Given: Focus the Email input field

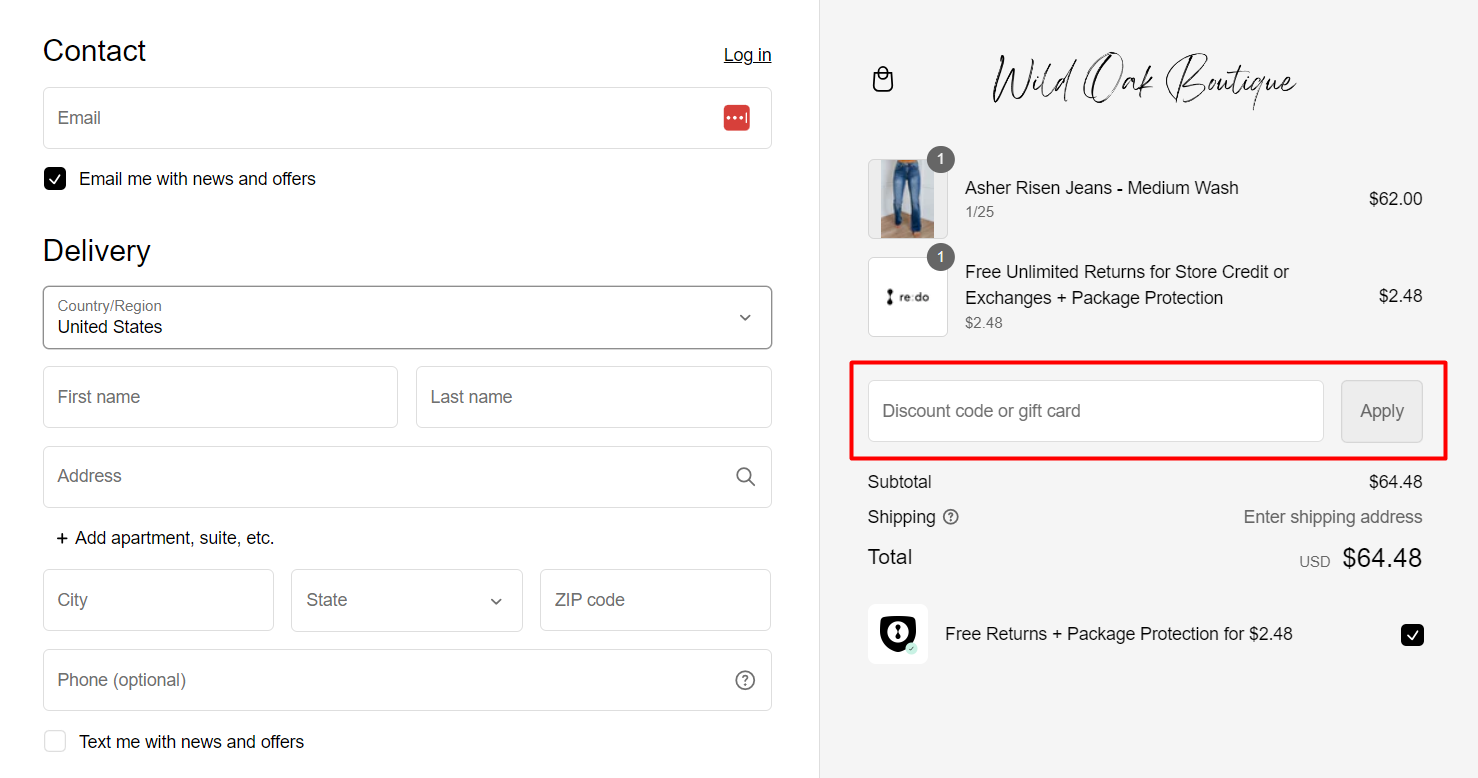Looking at the screenshot, I should point(407,118).
